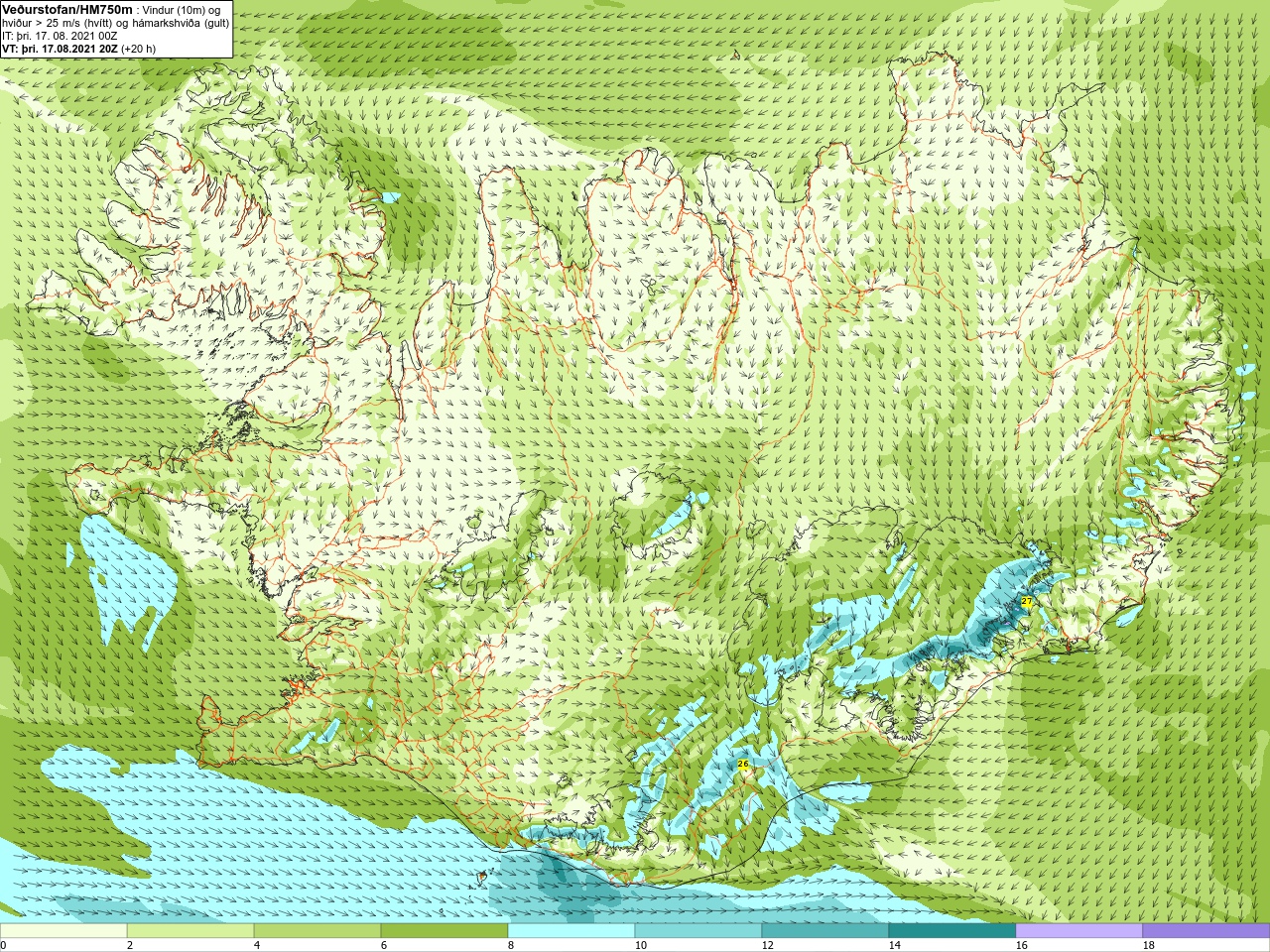Click the yellow gust marker labeled 26
The image size is (1270, 952).
coord(743,764)
